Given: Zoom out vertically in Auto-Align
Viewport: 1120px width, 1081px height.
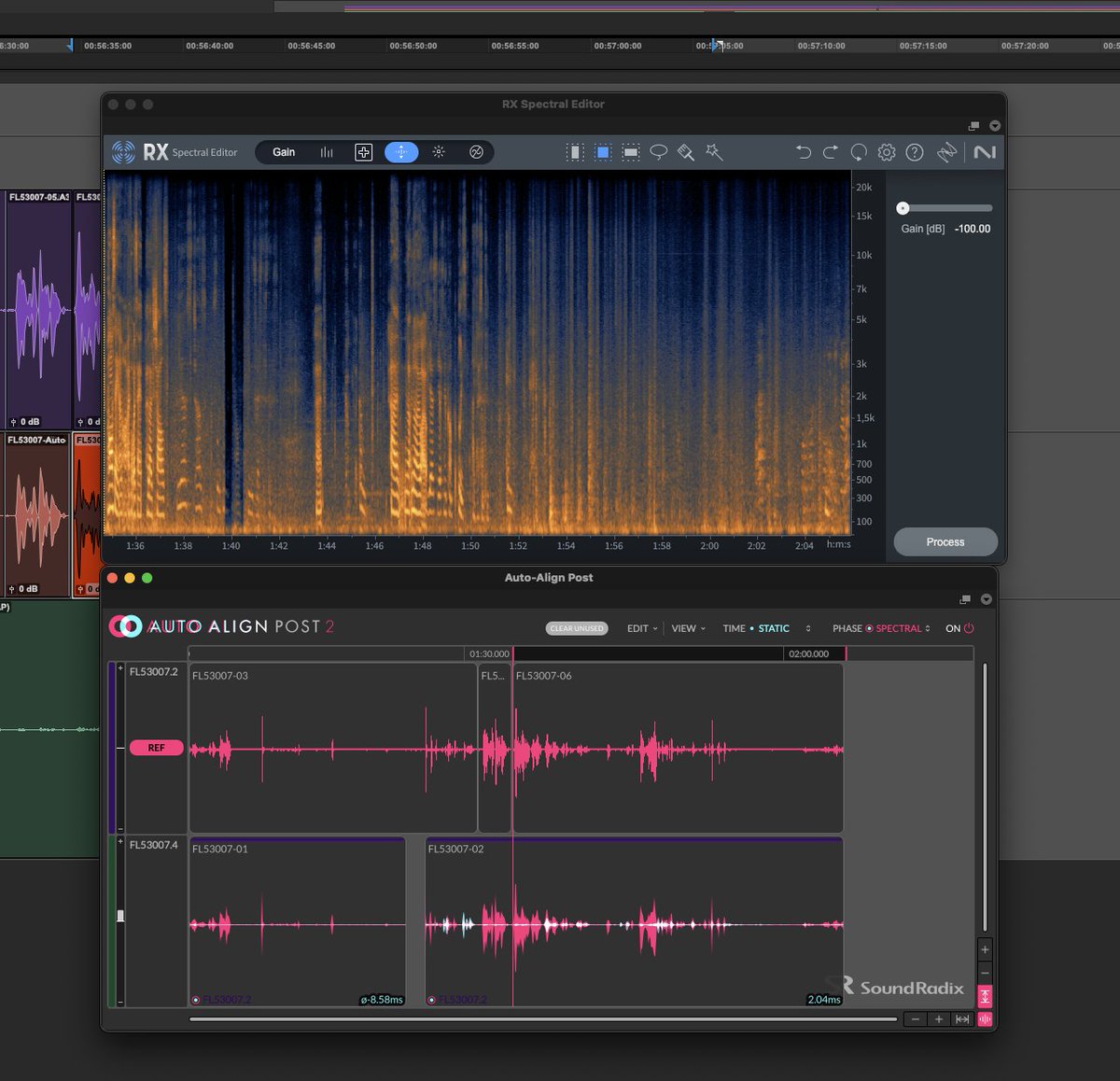Looking at the screenshot, I should click(985, 973).
